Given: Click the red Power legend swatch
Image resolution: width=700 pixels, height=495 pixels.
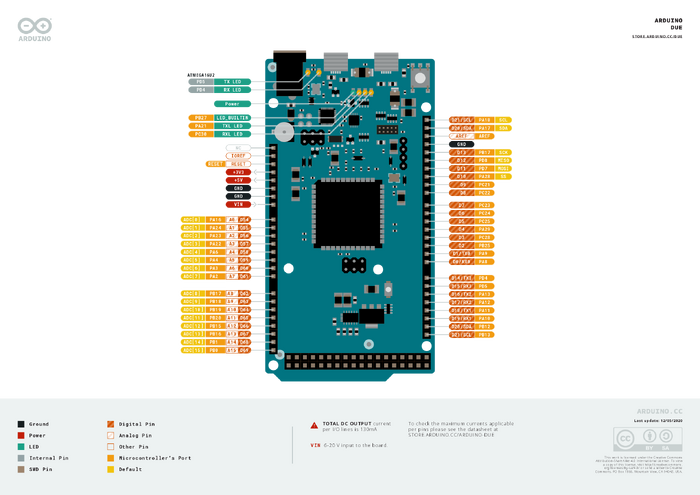Looking at the screenshot, I should coord(21,435).
